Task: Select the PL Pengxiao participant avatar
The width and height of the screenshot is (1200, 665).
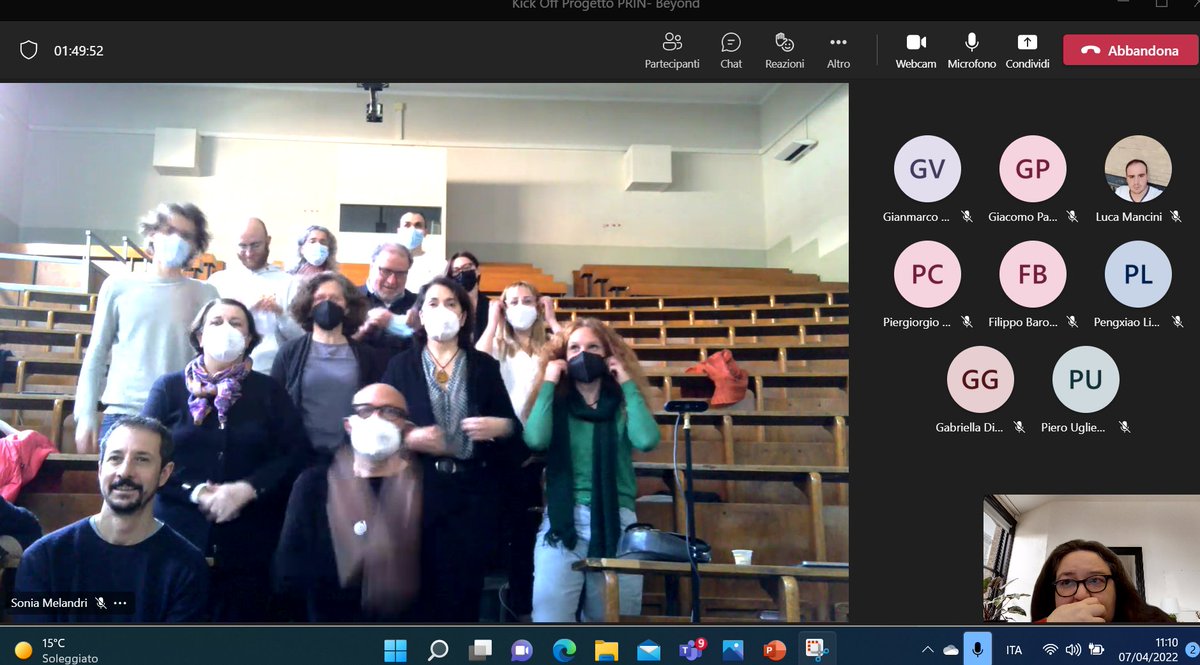Action: (1138, 274)
